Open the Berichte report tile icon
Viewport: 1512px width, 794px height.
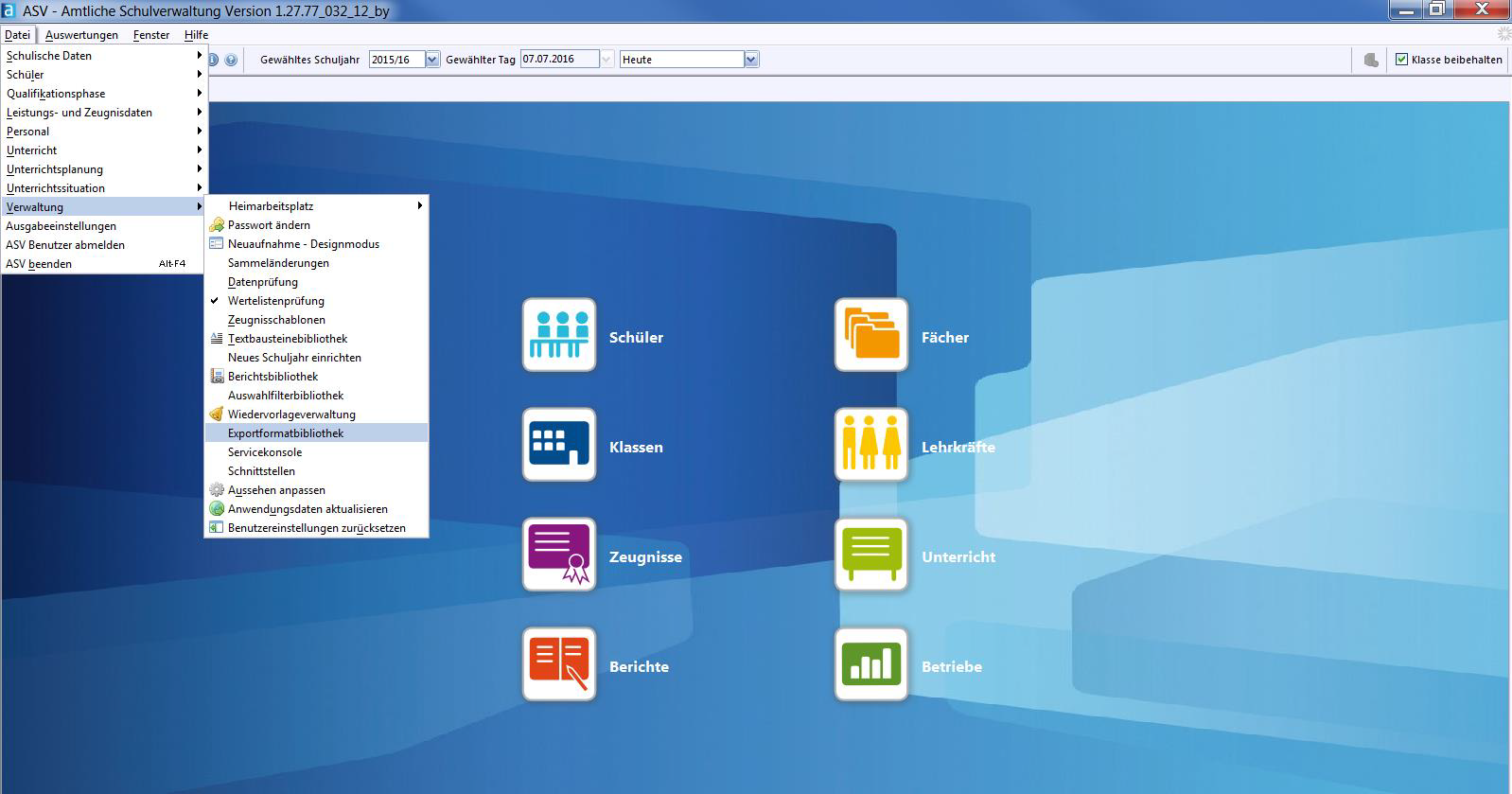(x=559, y=664)
